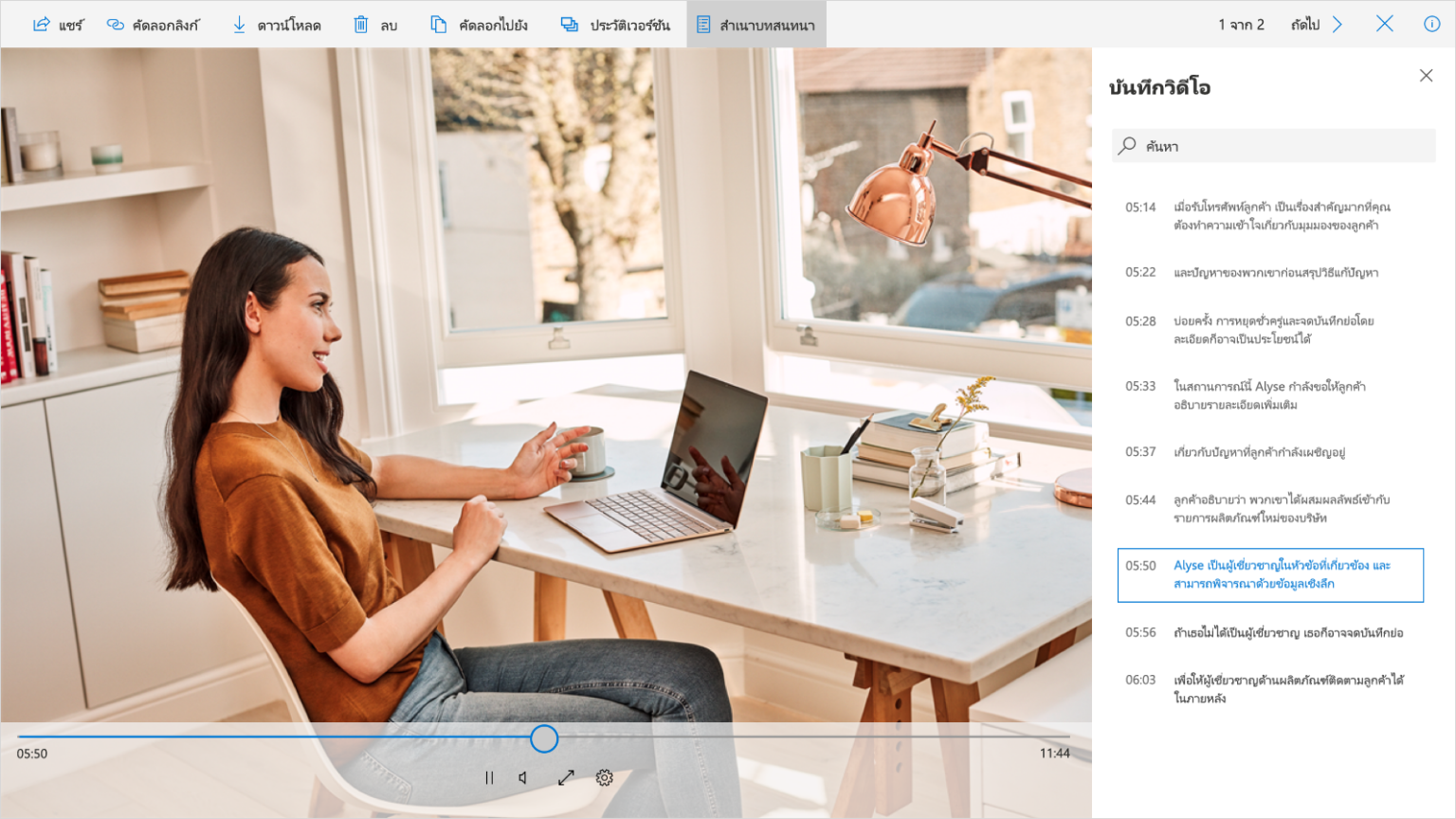Delete the video with ลบ
This screenshot has width=1456, height=819.
[x=375, y=25]
